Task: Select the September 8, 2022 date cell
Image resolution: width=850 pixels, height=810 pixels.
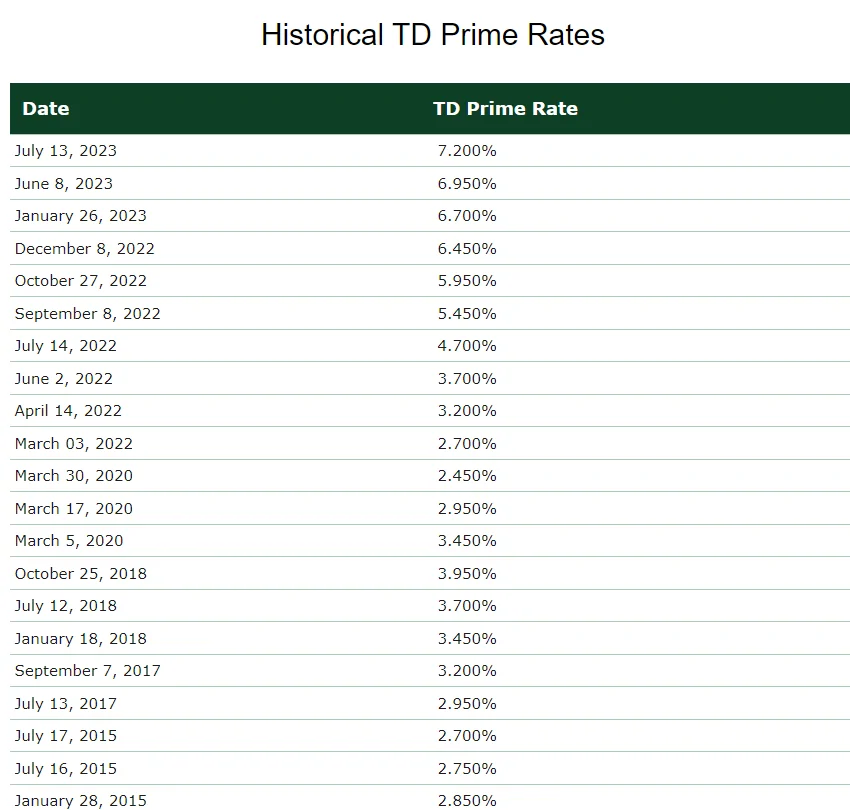Action: point(87,314)
